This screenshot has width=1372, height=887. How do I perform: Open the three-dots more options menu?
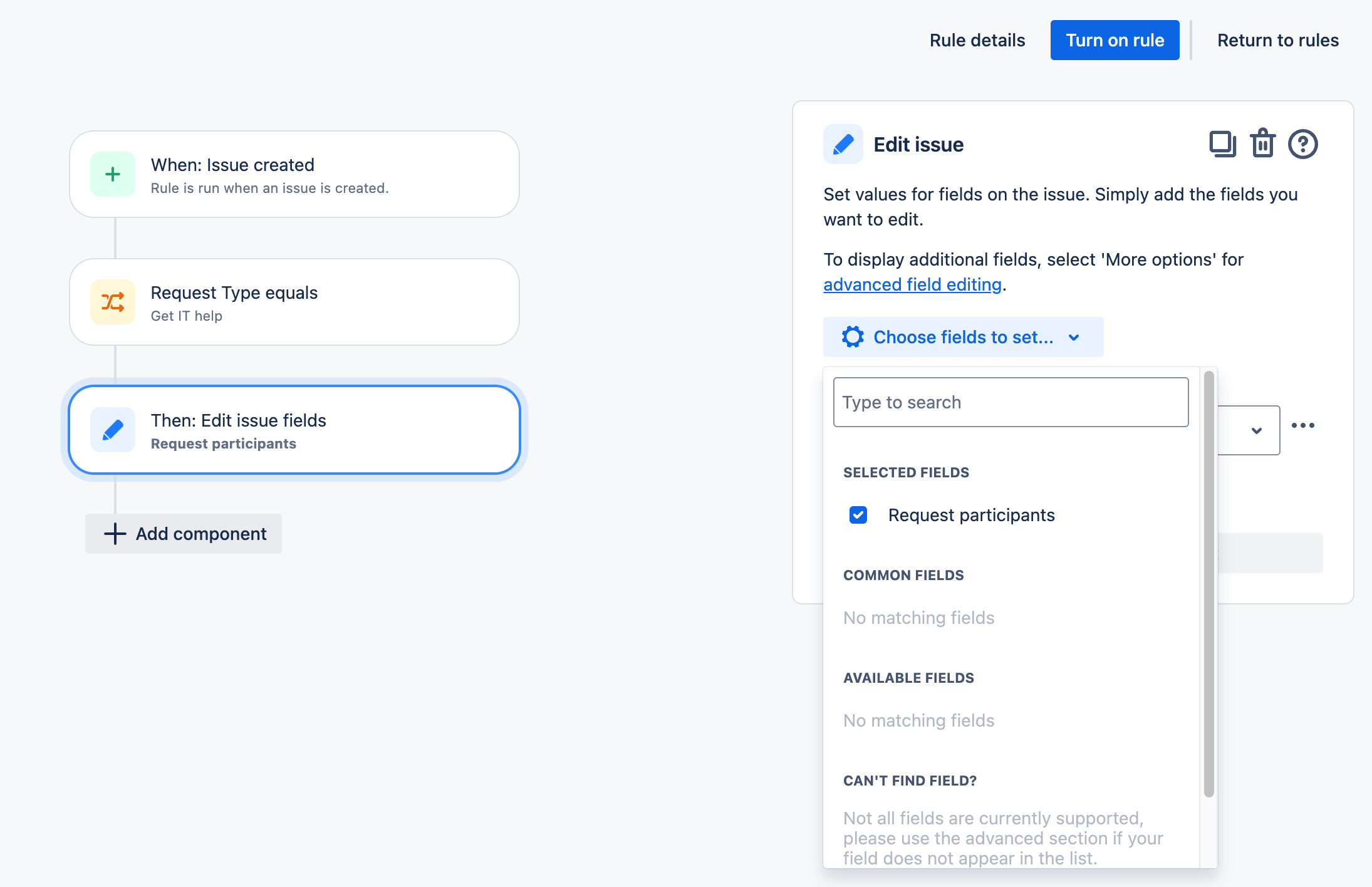(x=1303, y=425)
